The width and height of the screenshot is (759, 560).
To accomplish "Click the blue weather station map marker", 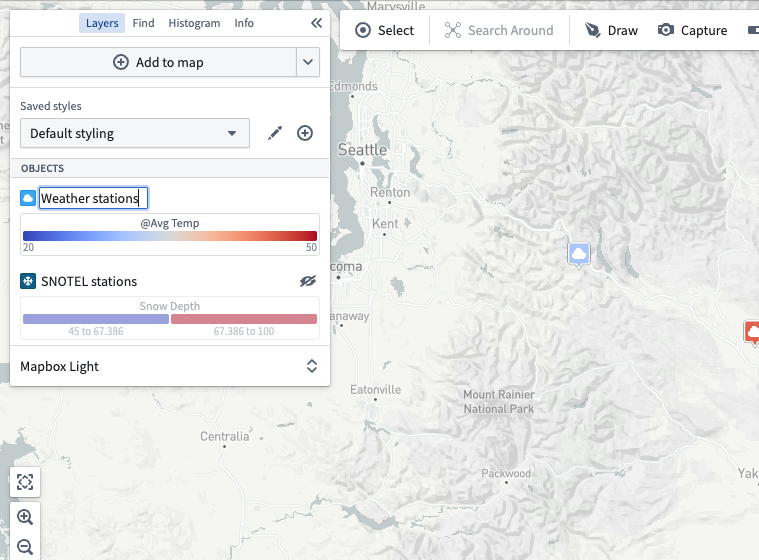I will [579, 254].
